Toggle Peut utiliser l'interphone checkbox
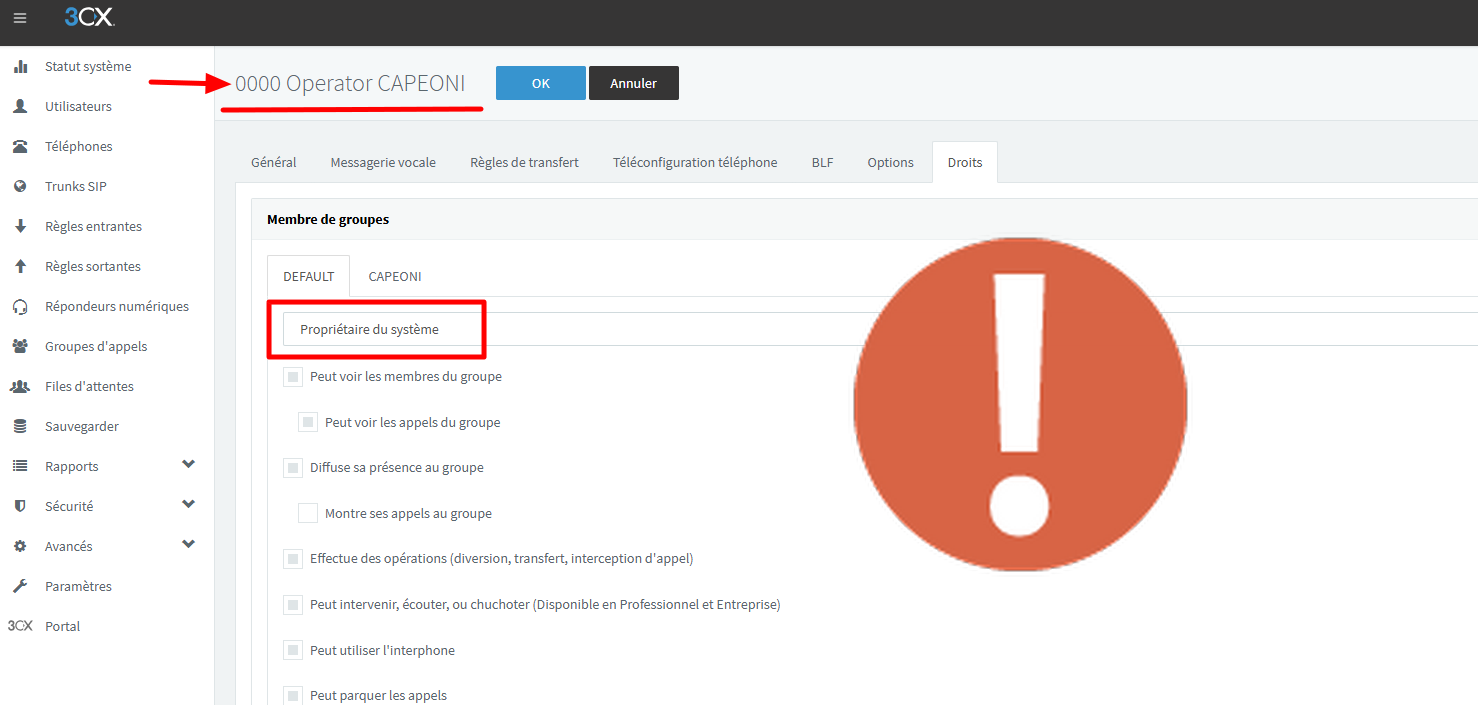This screenshot has width=1478, height=705. (x=293, y=651)
